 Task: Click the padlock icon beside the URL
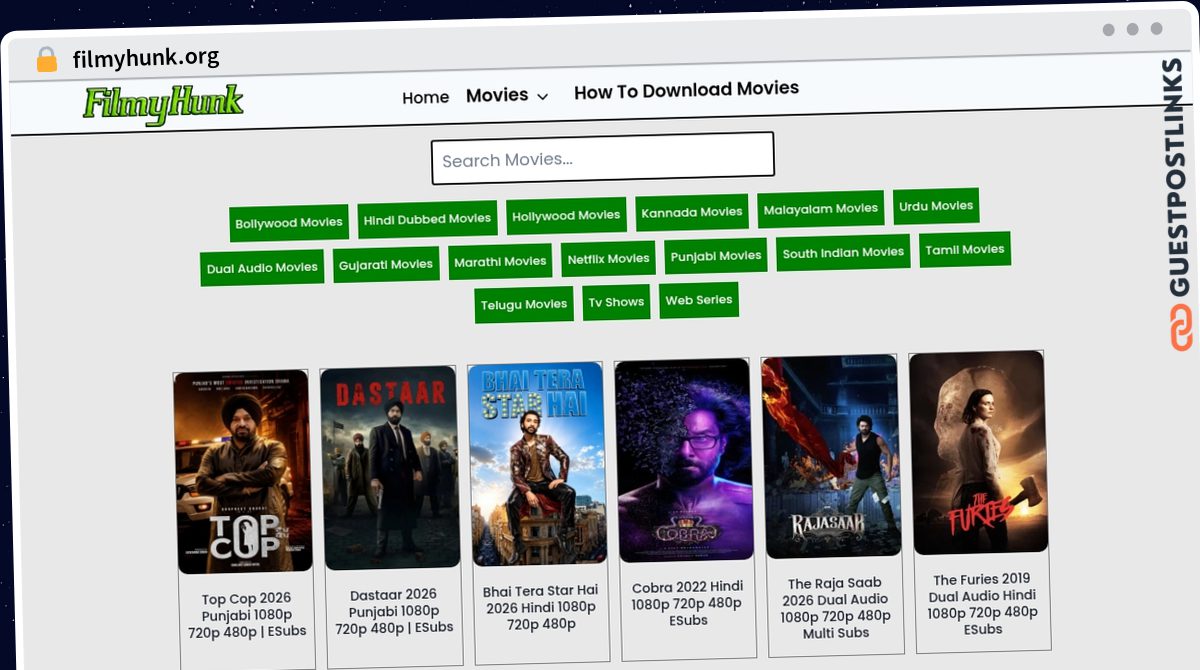pos(47,60)
